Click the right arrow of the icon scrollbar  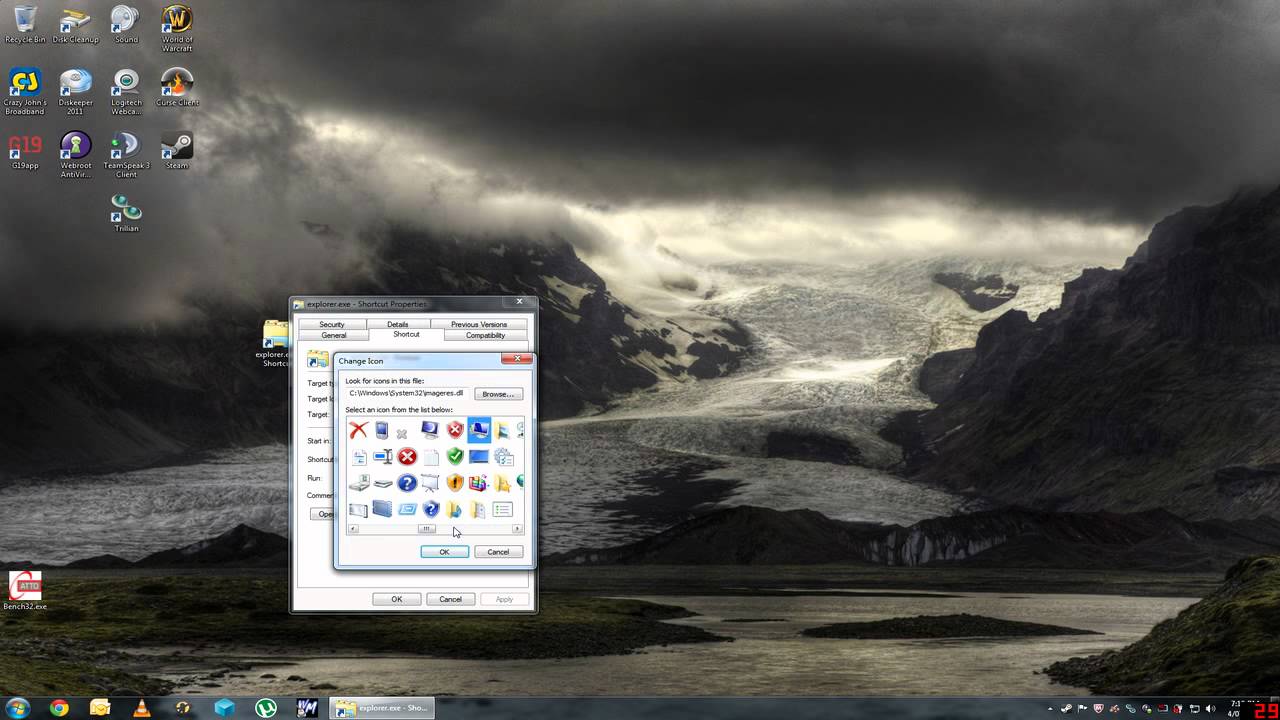[x=517, y=529]
